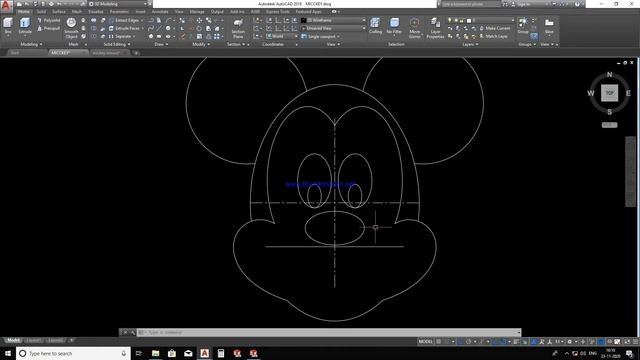The image size is (640, 360).
Task: Open the Workspace Switching gear in status bar
Action: [x=569, y=342]
